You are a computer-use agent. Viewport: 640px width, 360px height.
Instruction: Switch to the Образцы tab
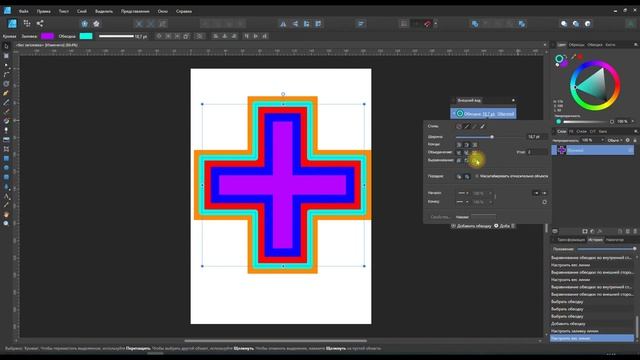tap(576, 44)
